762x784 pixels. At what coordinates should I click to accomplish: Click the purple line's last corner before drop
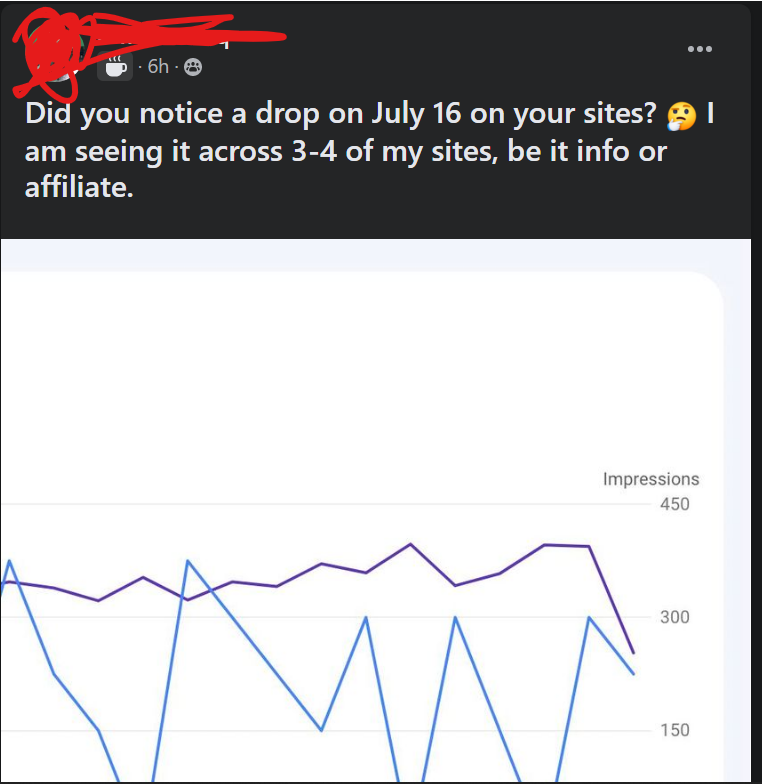click(589, 546)
